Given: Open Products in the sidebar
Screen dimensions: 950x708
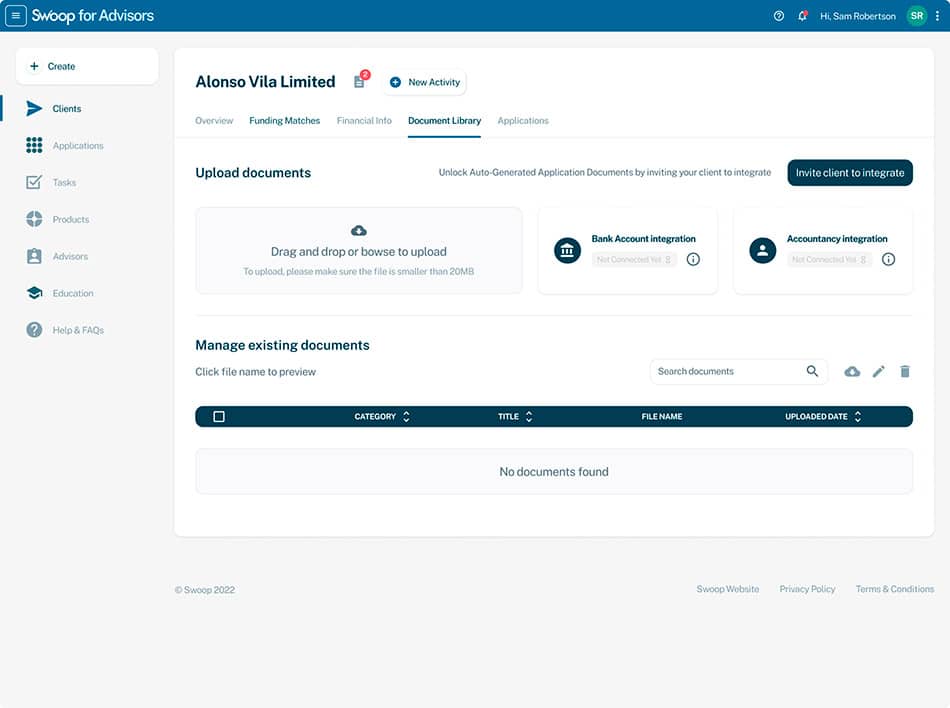Looking at the screenshot, I should click(71, 219).
